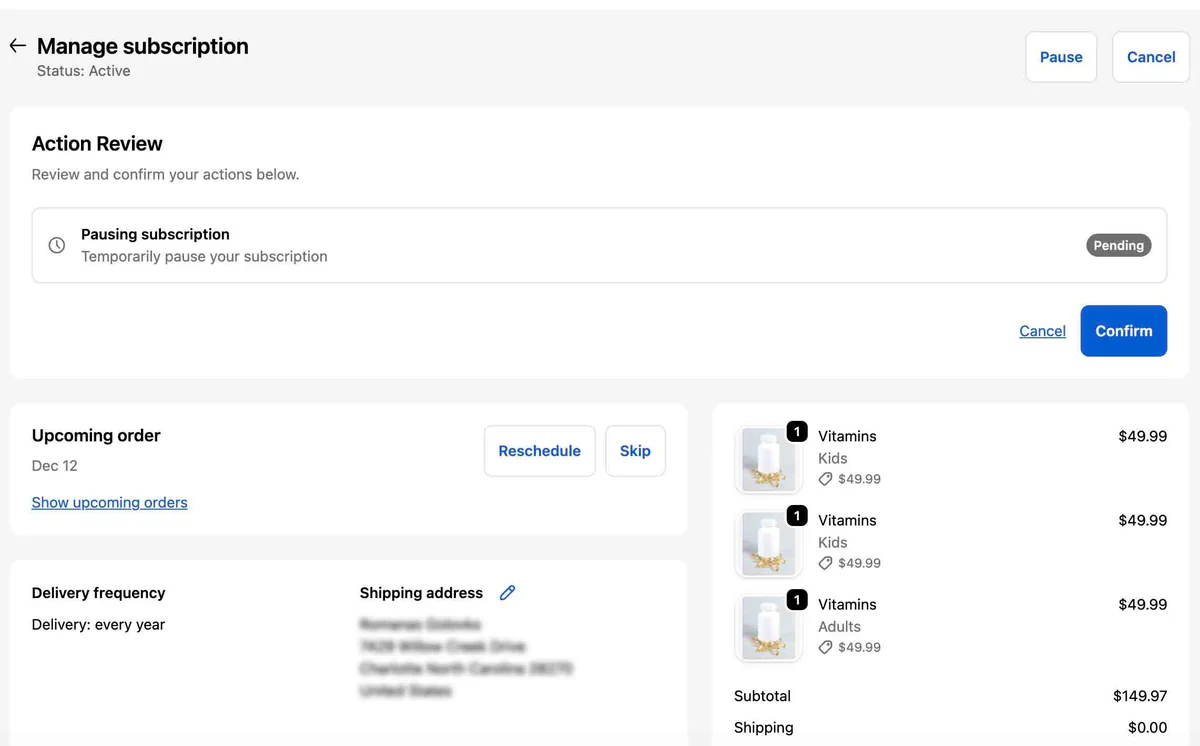Image resolution: width=1200 pixels, height=746 pixels.
Task: Click the 'Pausing subscription' title
Action: pos(155,234)
